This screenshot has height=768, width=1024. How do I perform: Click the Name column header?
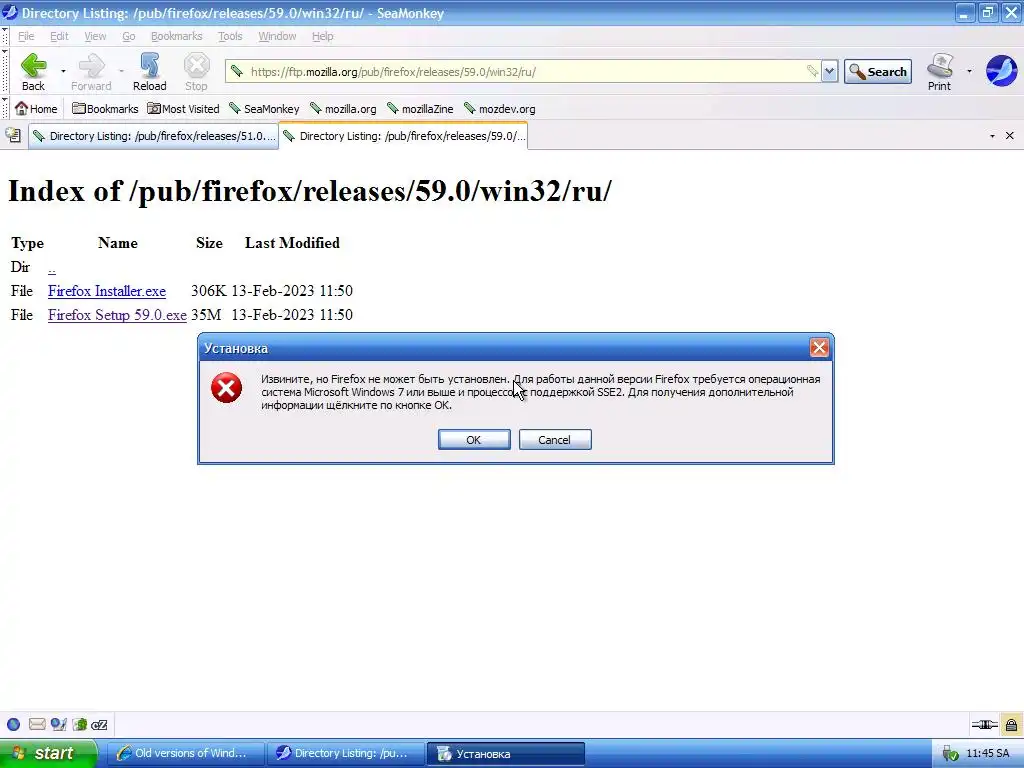click(x=118, y=243)
